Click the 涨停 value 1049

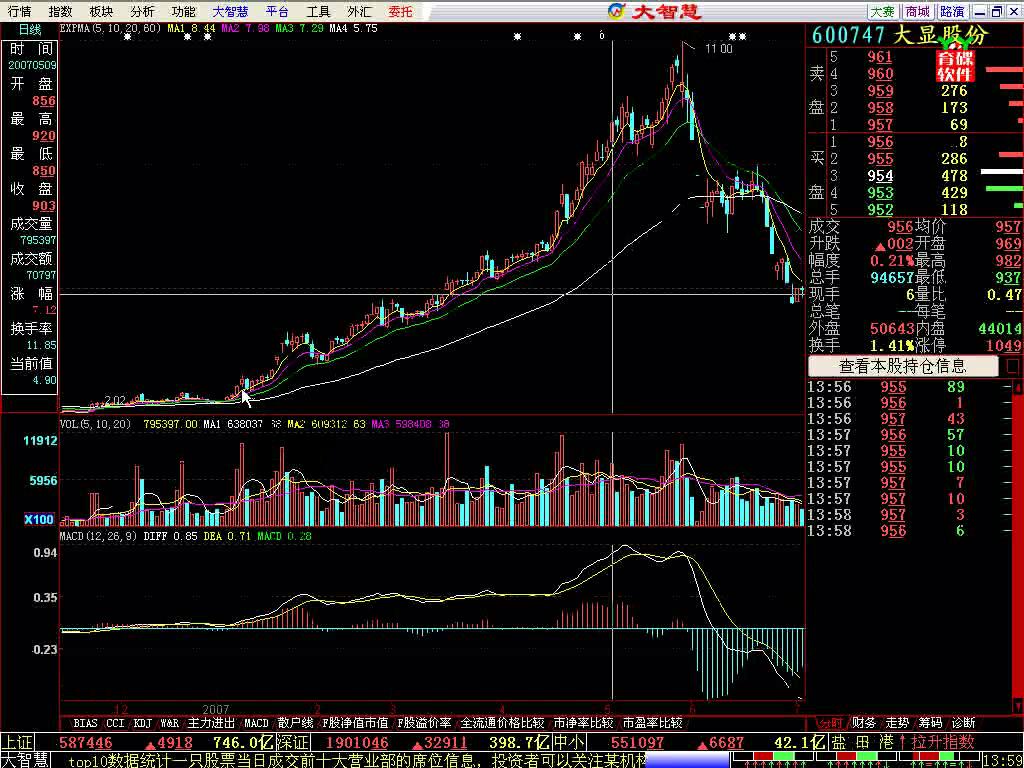click(x=1005, y=345)
